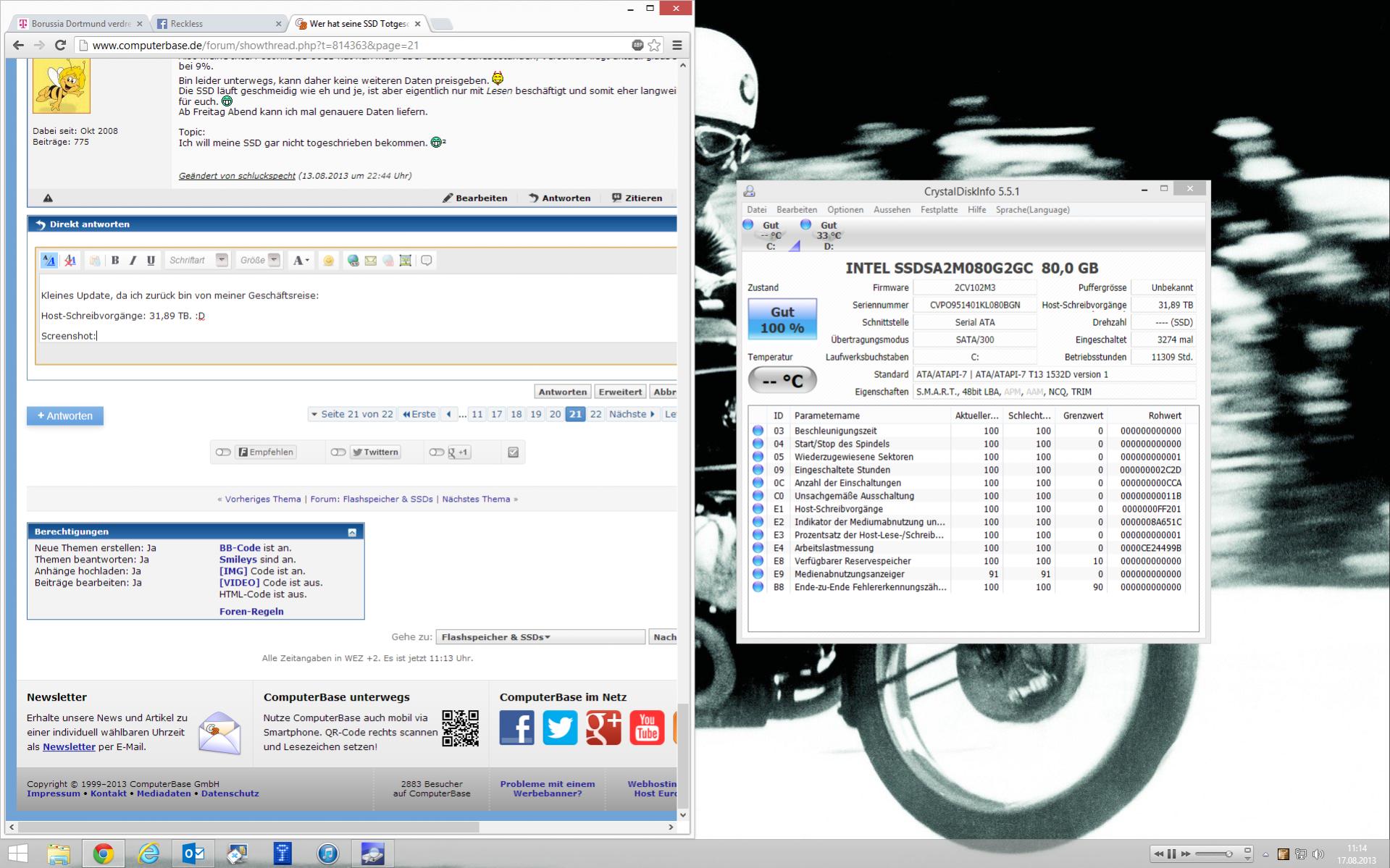Adjust the iTunes mini player volume slider

pos(1213,854)
